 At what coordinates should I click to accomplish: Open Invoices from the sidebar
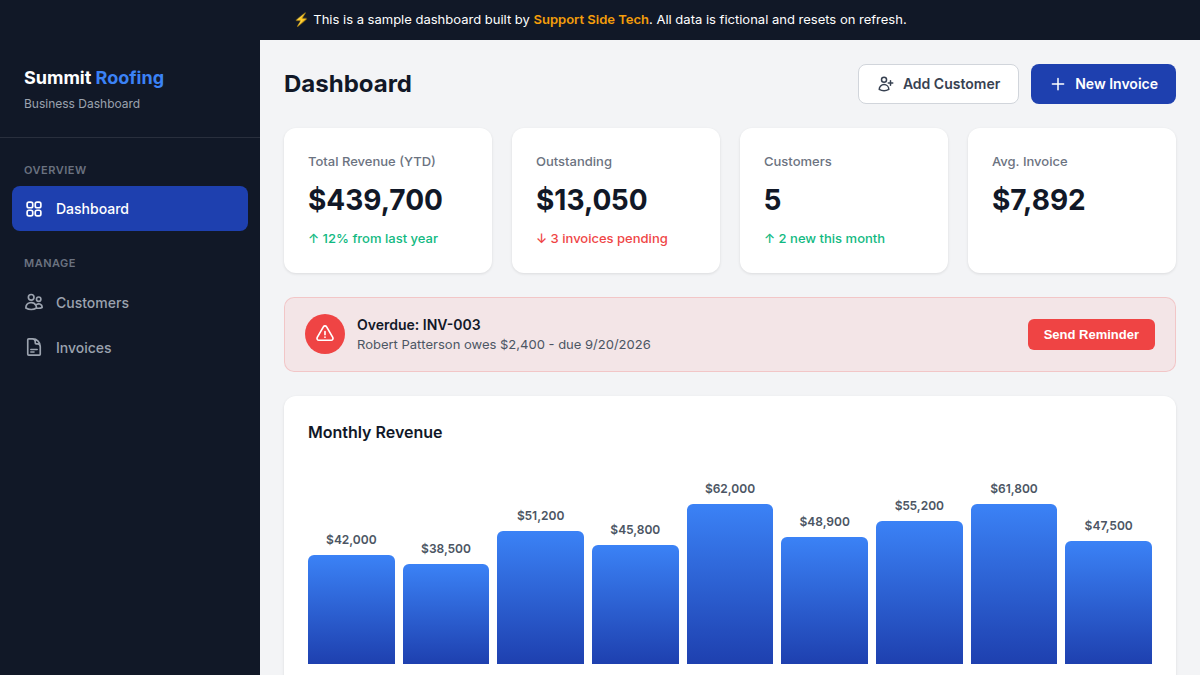coord(130,348)
